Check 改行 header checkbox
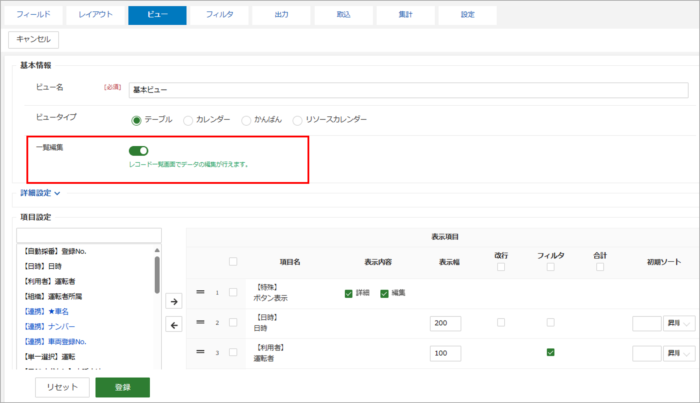 click(501, 267)
